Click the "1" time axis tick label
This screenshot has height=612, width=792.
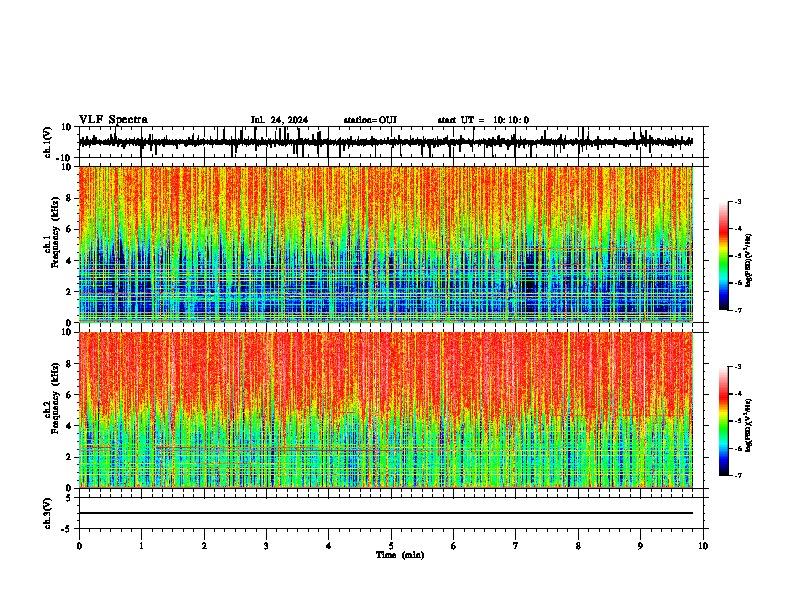tap(141, 546)
